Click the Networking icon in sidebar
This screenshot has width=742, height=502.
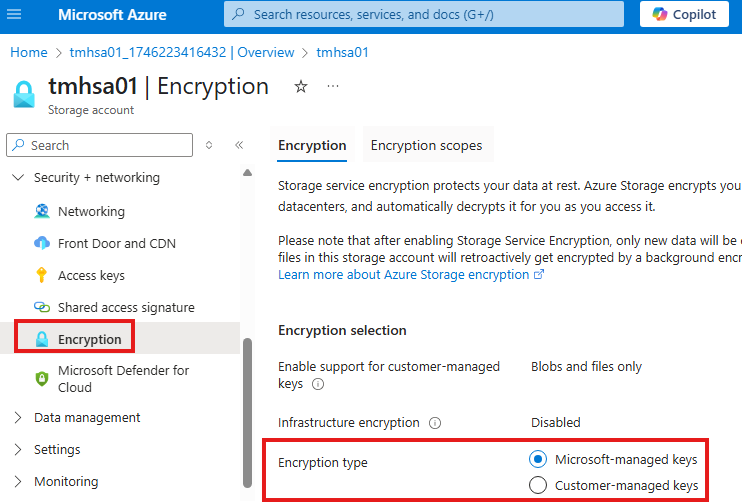[x=42, y=212]
